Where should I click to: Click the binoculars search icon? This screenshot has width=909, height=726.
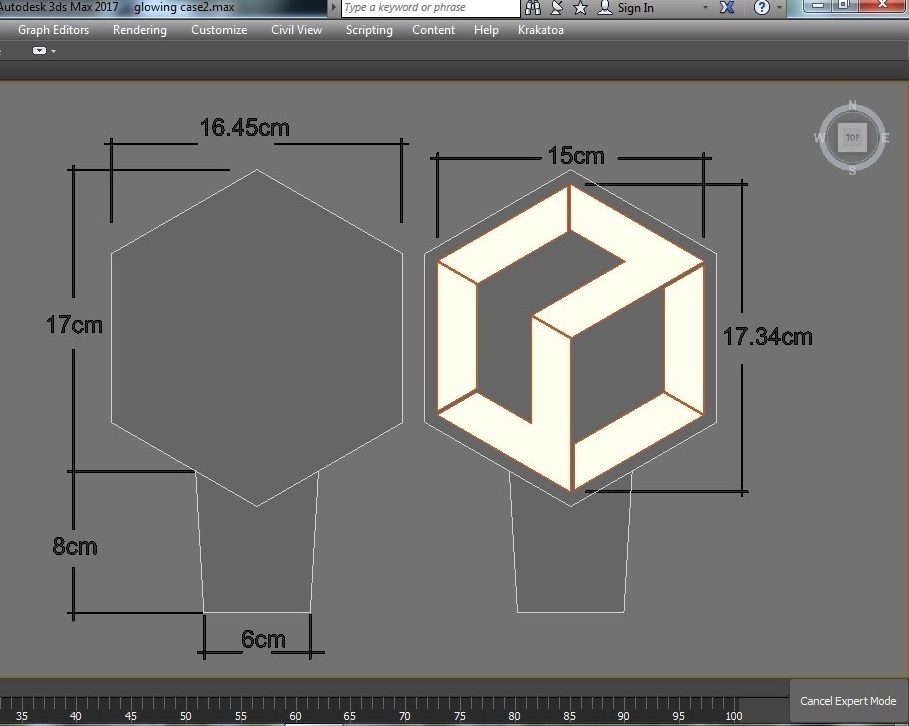(x=533, y=8)
